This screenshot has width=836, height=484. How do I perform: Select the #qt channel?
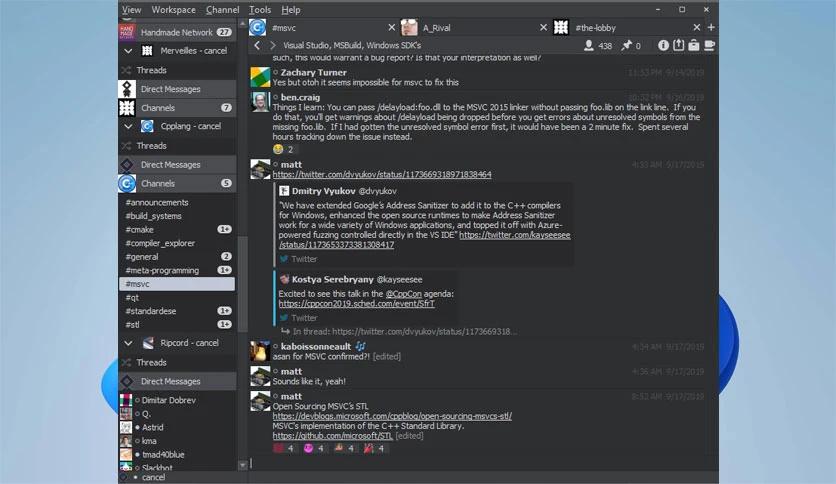pos(177,297)
